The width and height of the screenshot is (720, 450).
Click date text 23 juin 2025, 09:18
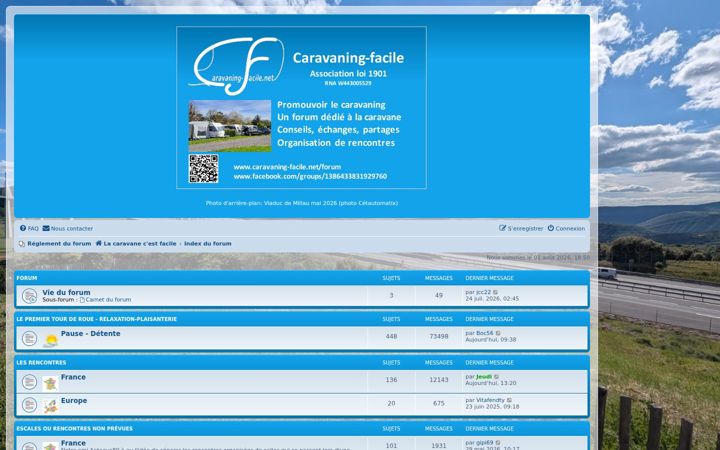(492, 407)
